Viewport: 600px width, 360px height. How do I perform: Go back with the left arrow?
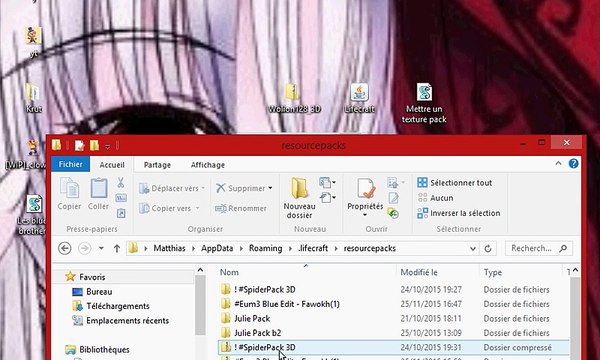[x=65, y=248]
